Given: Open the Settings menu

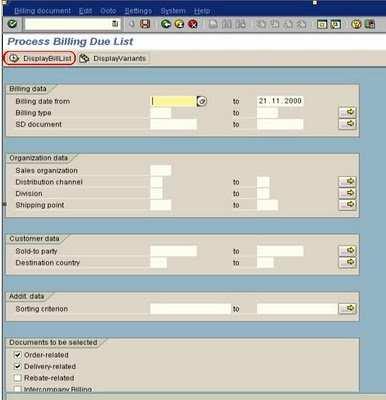Looking at the screenshot, I should tap(138, 11).
